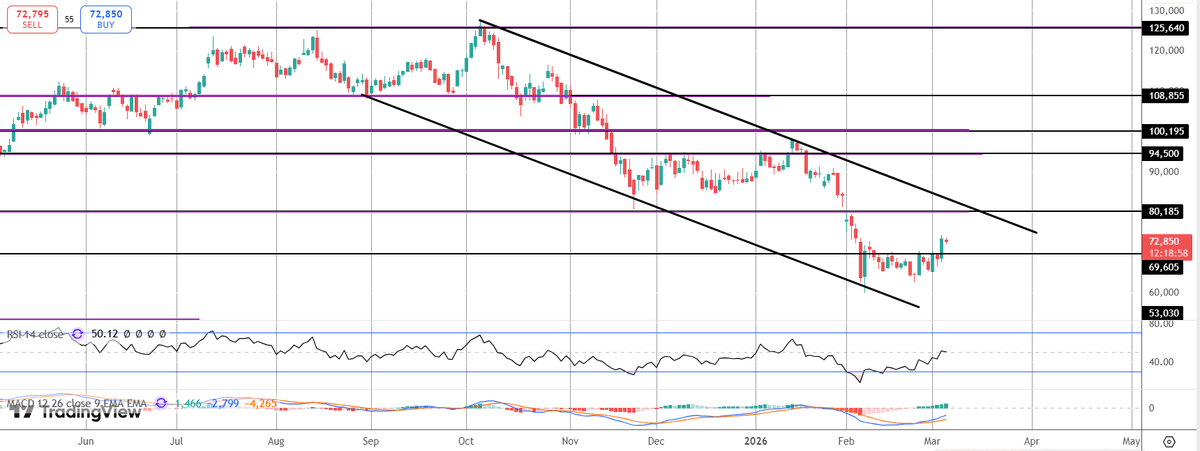Screen dimensions: 1200x451
Task: Click the May label on time axis
Action: coord(1130,440)
